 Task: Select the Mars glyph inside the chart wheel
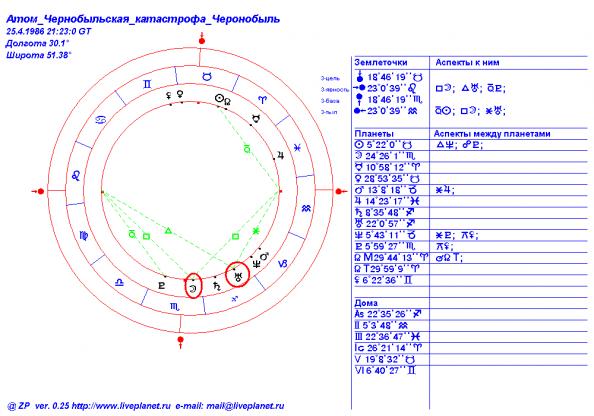(264, 257)
